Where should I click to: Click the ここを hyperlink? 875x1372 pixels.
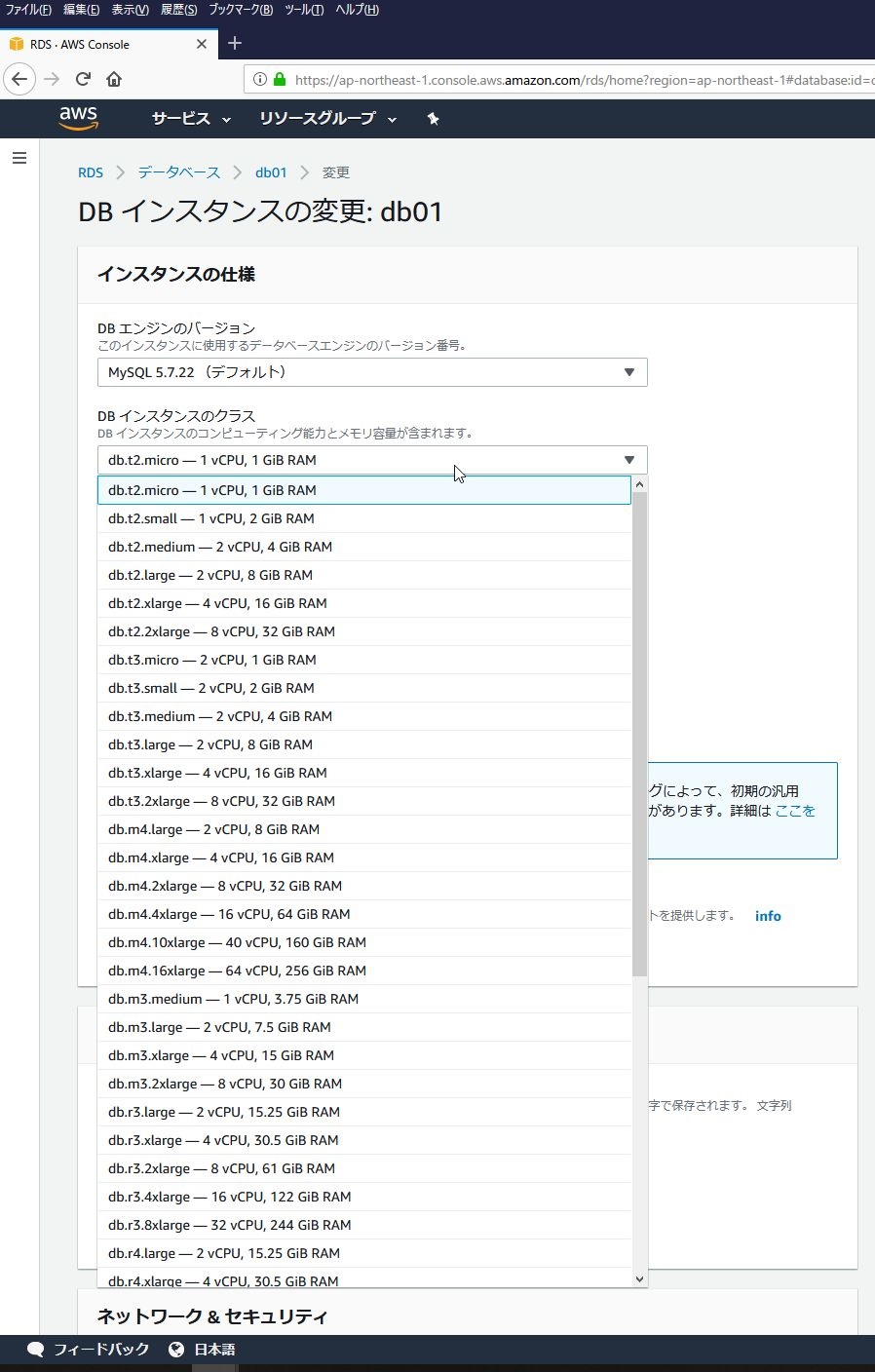pyautogui.click(x=797, y=809)
